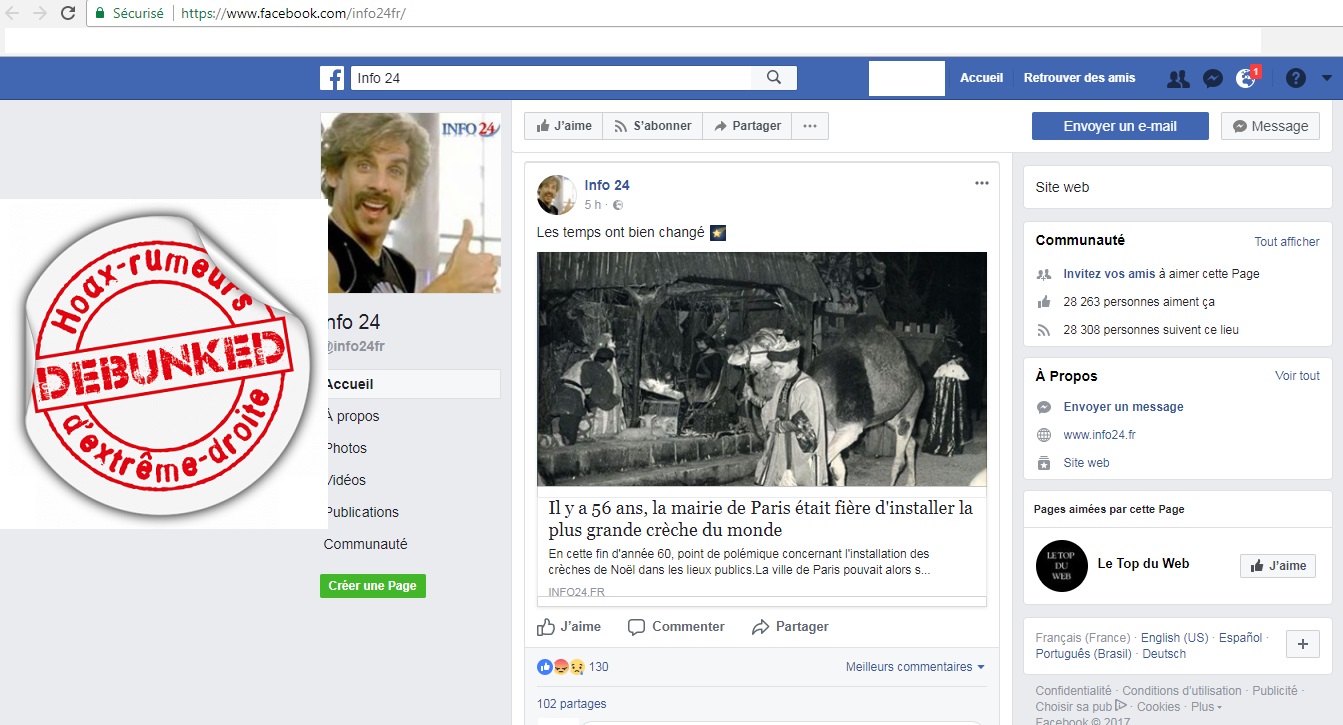Open the friend requests icon
Image resolution: width=1343 pixels, height=725 pixels.
coord(1178,78)
